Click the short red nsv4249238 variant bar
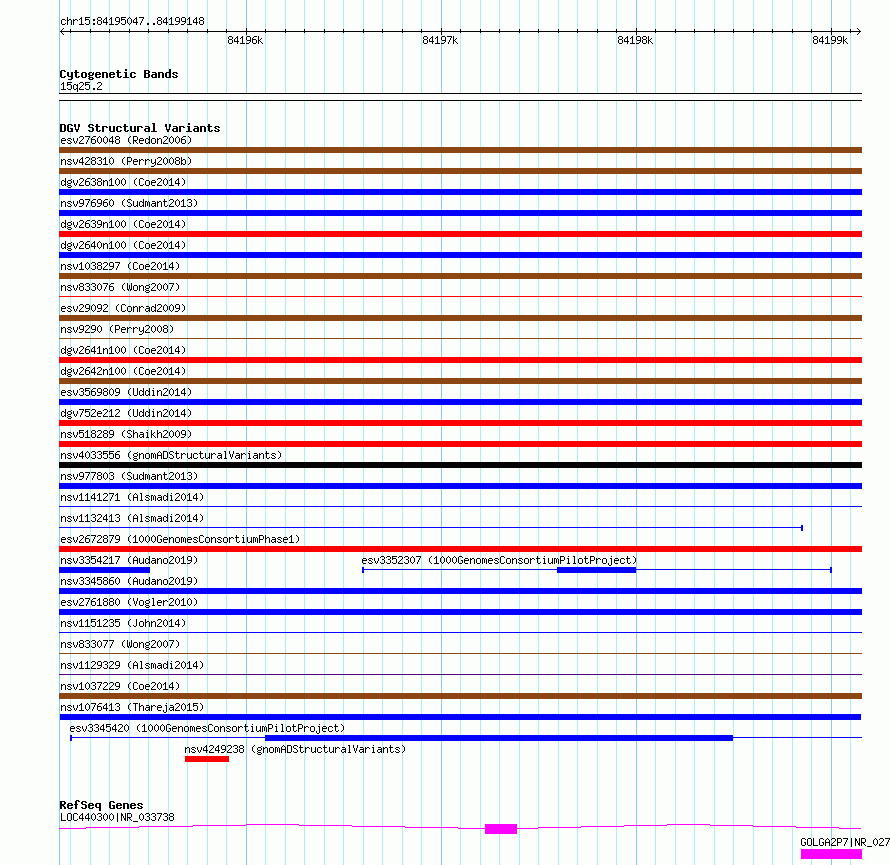The height and width of the screenshot is (865, 890). click(x=207, y=759)
